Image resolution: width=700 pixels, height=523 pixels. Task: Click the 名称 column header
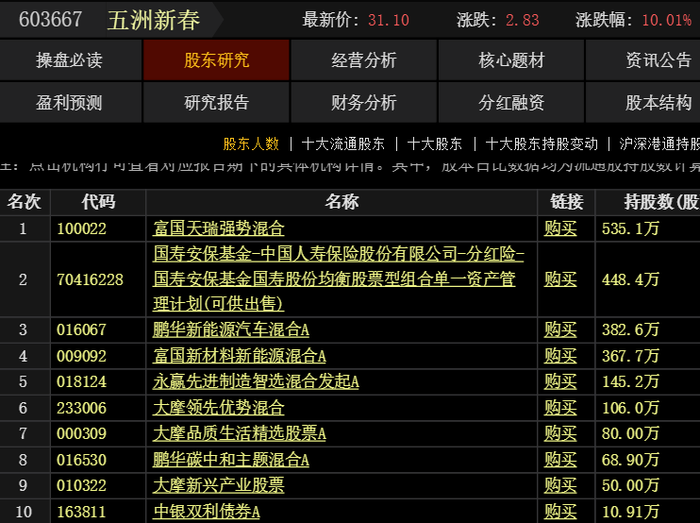pos(342,202)
